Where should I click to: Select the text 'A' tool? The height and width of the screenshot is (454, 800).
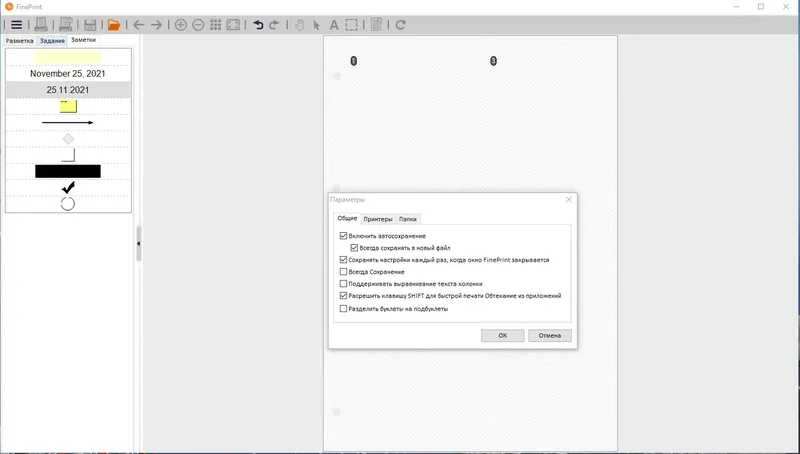[x=334, y=24]
